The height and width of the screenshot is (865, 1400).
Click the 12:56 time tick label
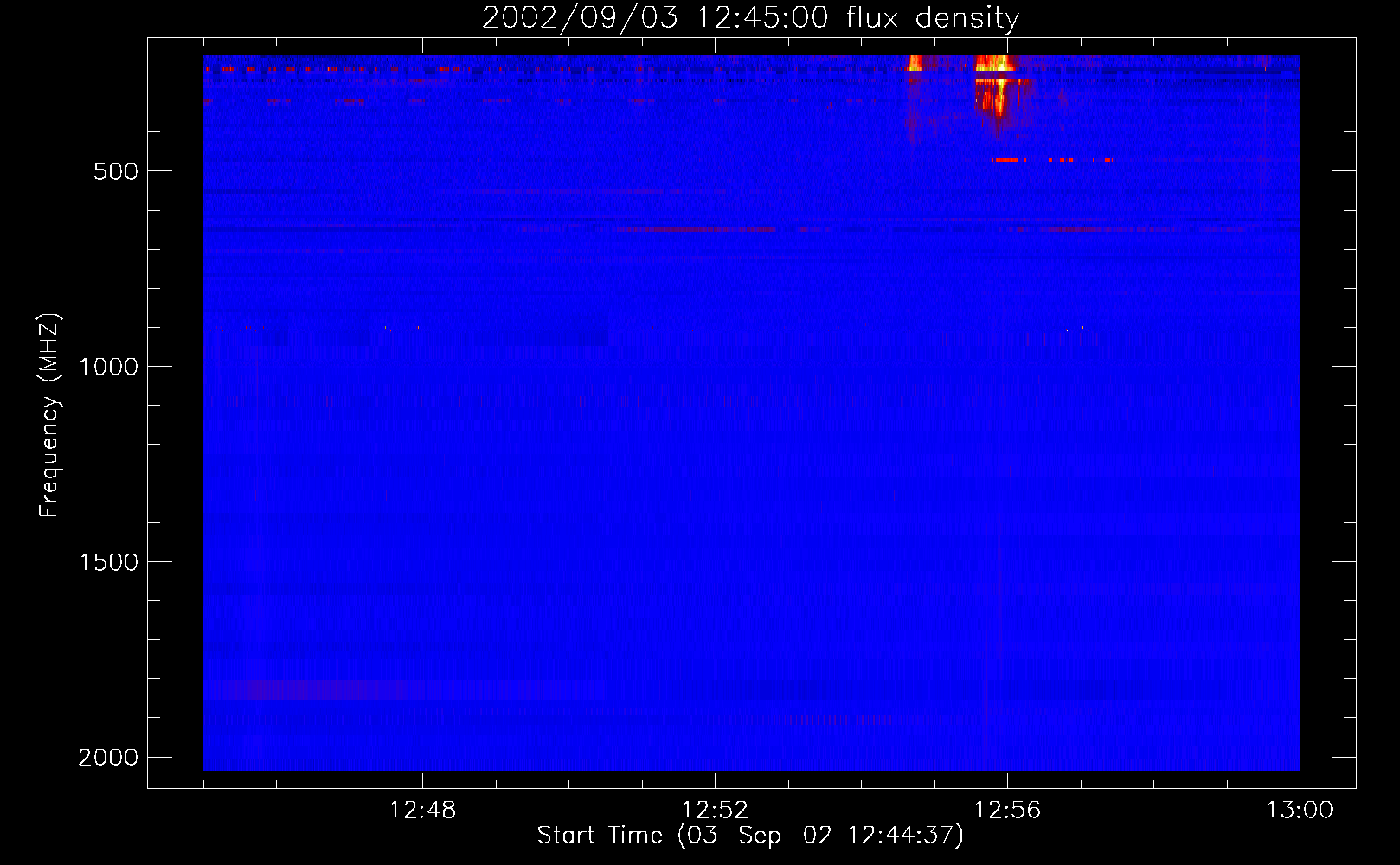pyautogui.click(x=1007, y=811)
